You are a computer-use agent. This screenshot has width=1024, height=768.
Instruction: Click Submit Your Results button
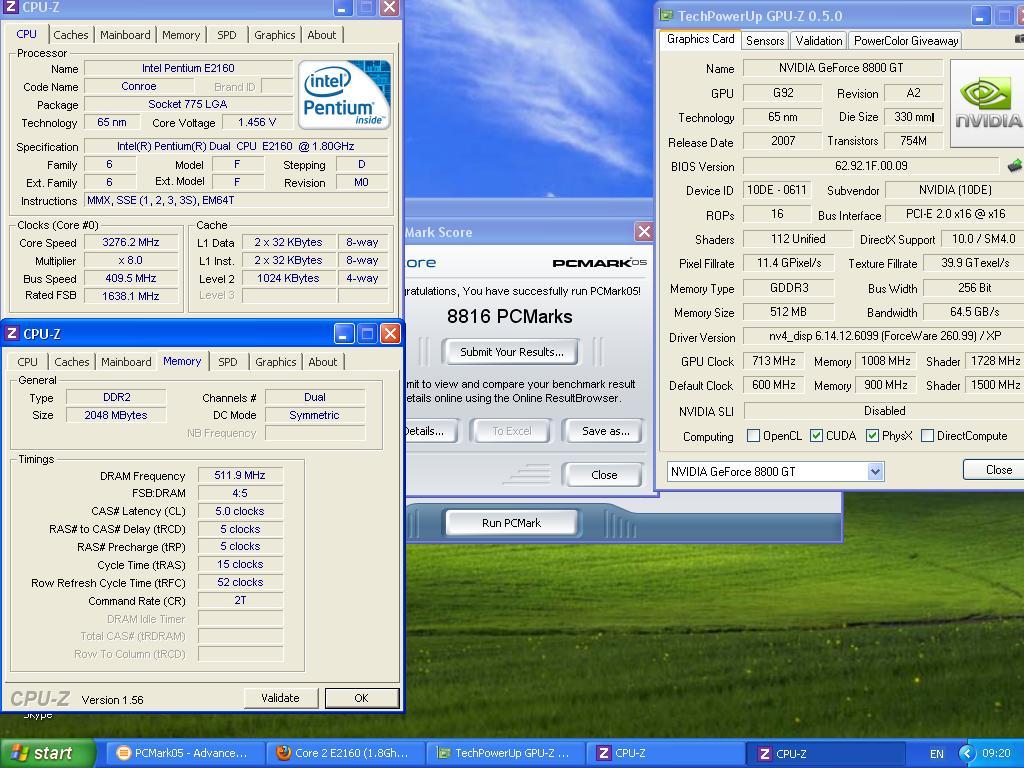(511, 352)
